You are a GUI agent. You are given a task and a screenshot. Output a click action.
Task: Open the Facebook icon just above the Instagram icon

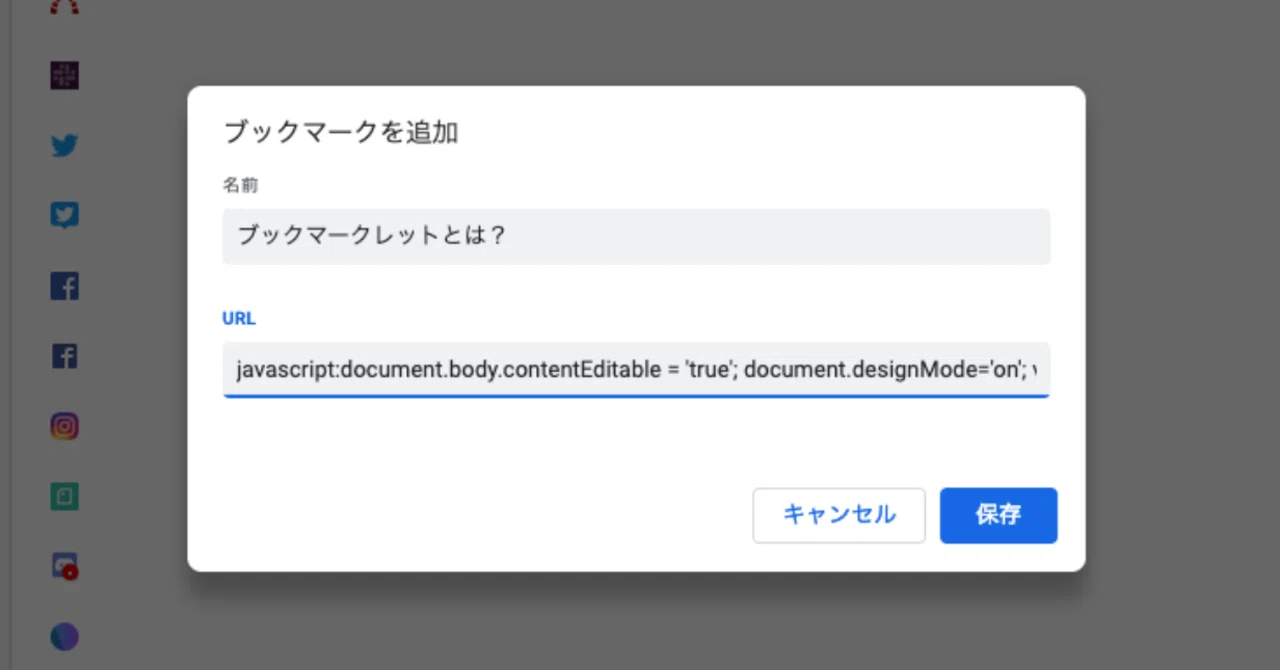(x=64, y=357)
